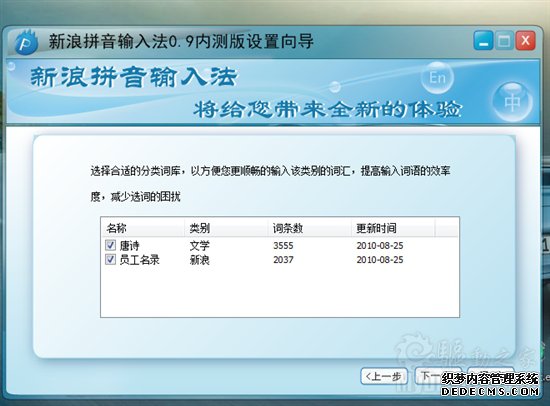Uncheck the 员工名录 dictionary checkbox
Image resolution: width=550 pixels, height=406 pixels.
click(x=110, y=259)
